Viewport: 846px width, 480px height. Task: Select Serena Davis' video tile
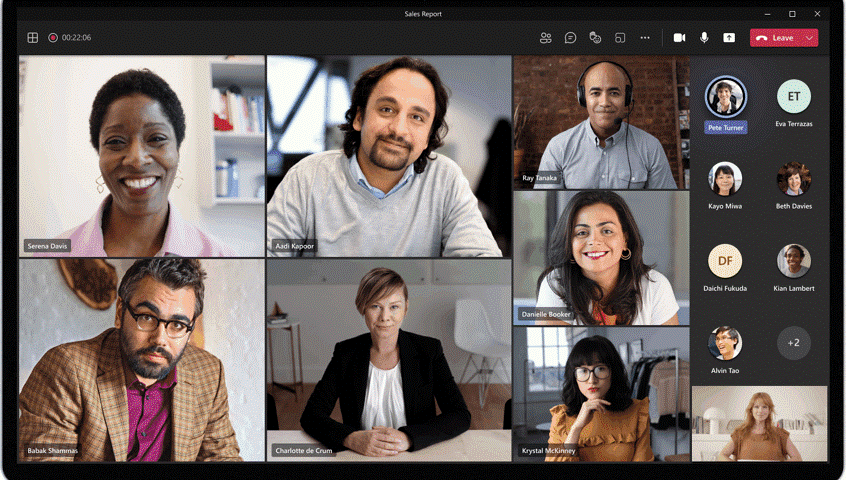click(x=141, y=155)
